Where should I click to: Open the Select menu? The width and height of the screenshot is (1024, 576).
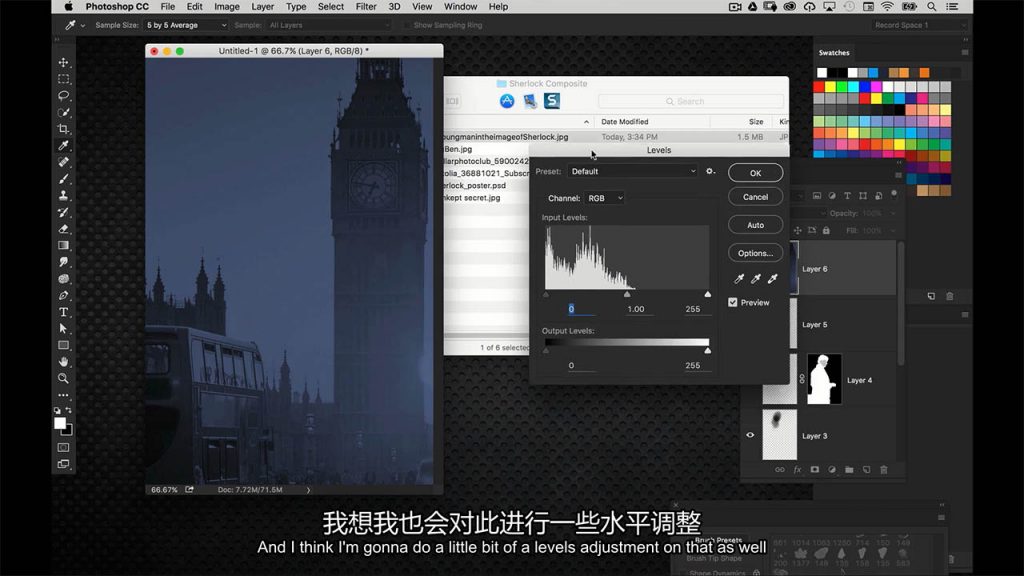pyautogui.click(x=331, y=7)
